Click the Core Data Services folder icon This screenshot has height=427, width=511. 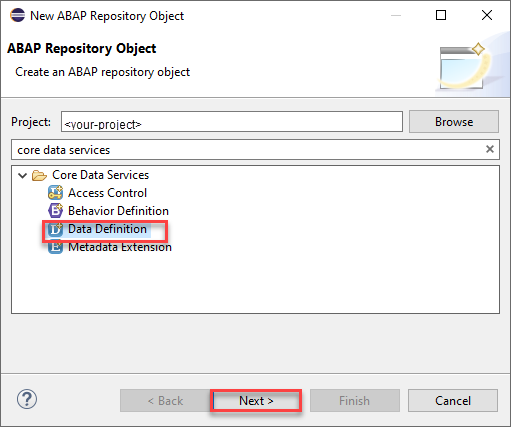click(x=39, y=175)
